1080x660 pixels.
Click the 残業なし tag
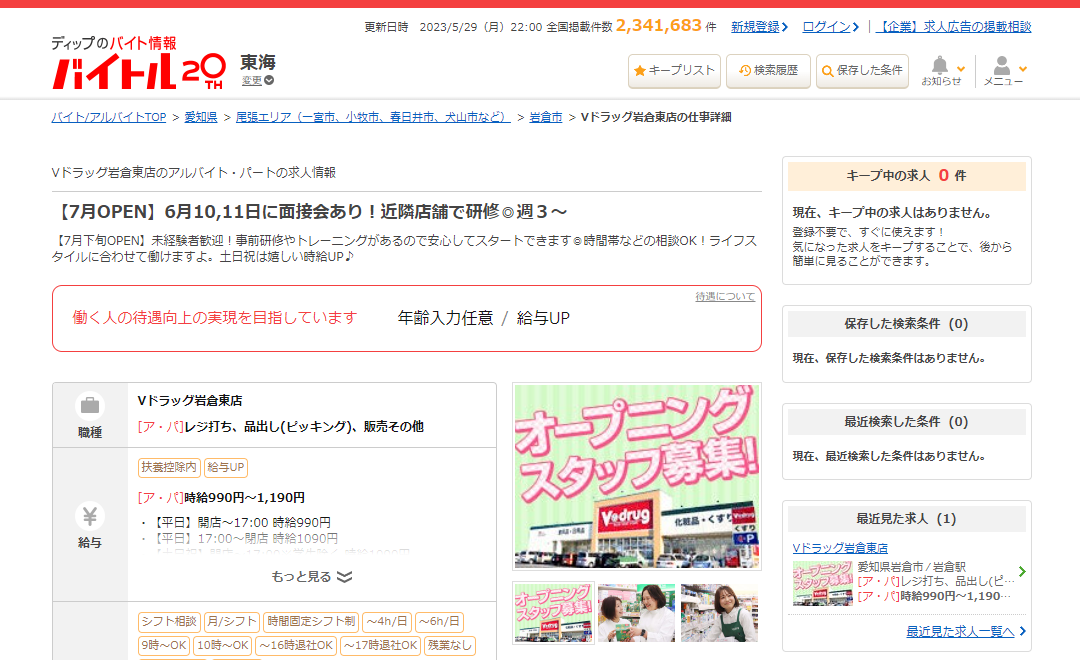point(450,646)
